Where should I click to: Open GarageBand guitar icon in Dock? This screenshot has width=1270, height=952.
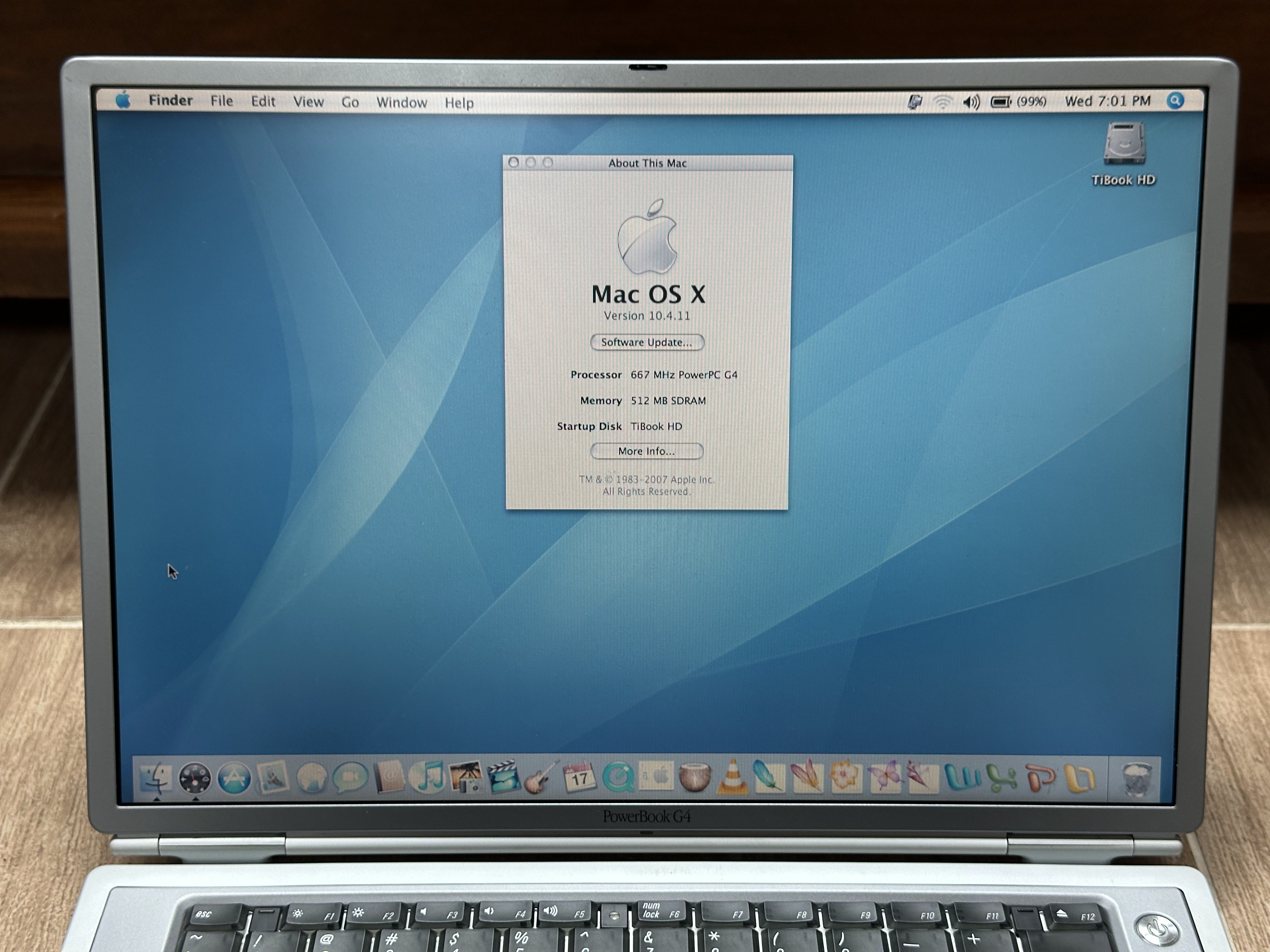click(541, 778)
